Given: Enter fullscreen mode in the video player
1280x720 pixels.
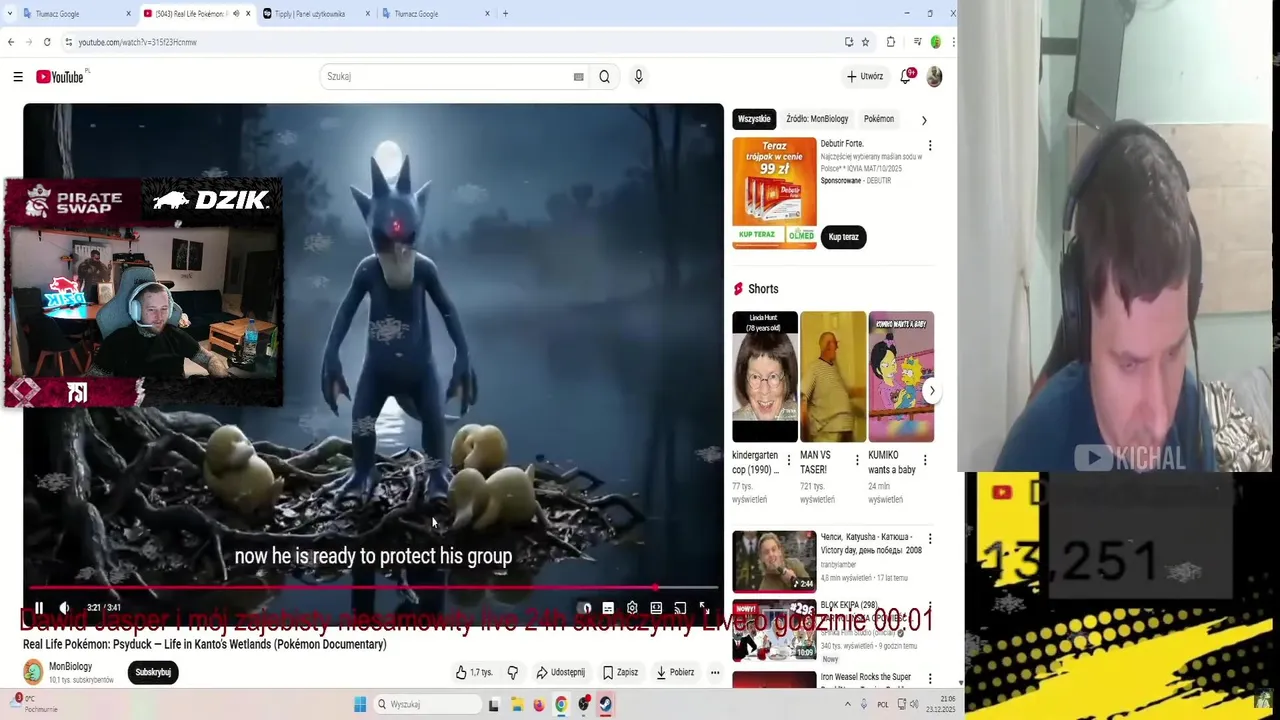Looking at the screenshot, I should pyautogui.click(x=704, y=608).
